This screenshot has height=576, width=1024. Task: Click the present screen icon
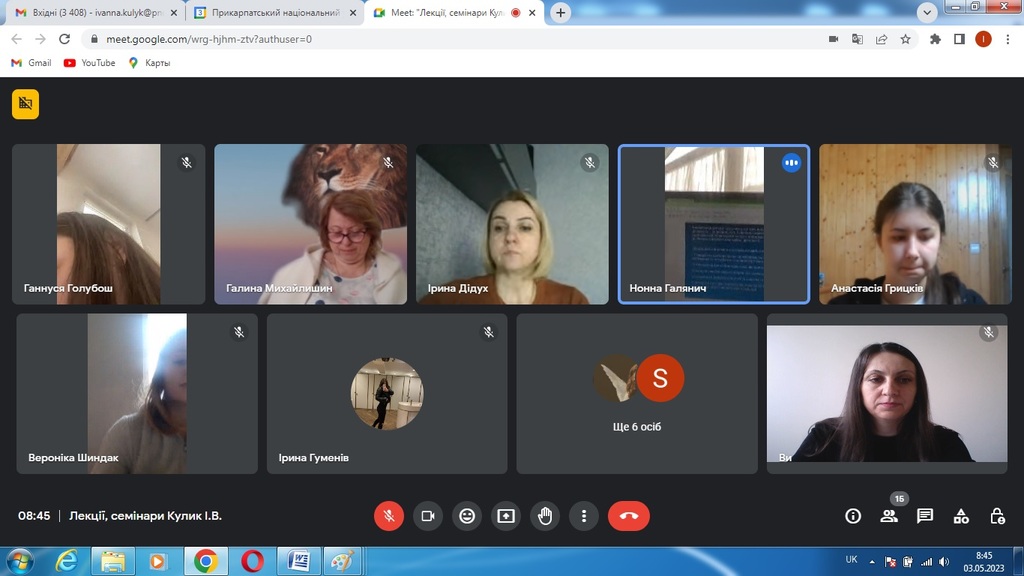pos(506,516)
